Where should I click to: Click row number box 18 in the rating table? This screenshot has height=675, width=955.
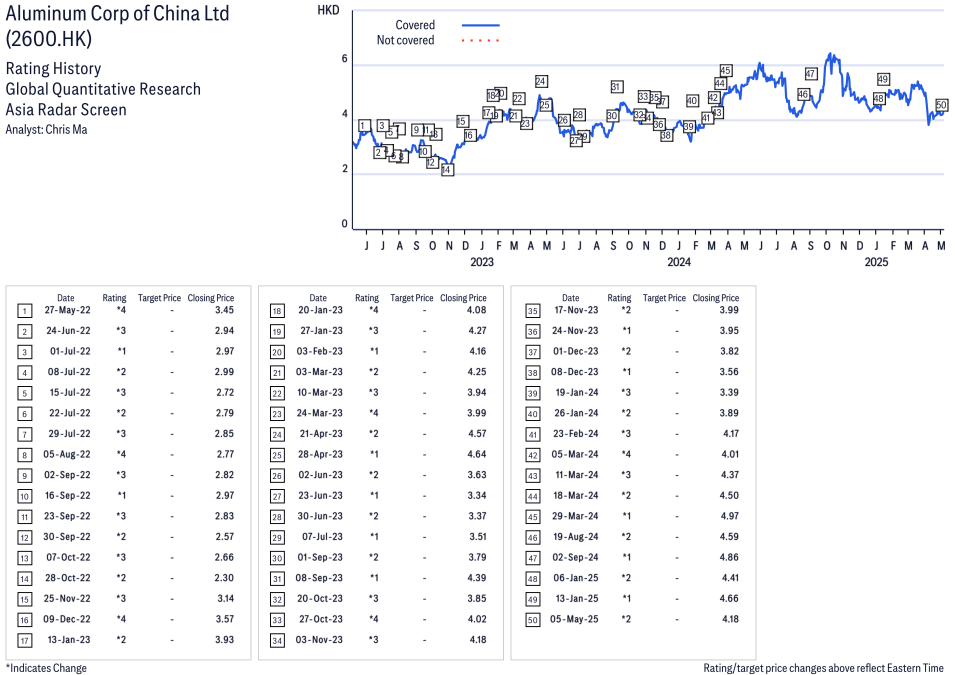pos(277,311)
